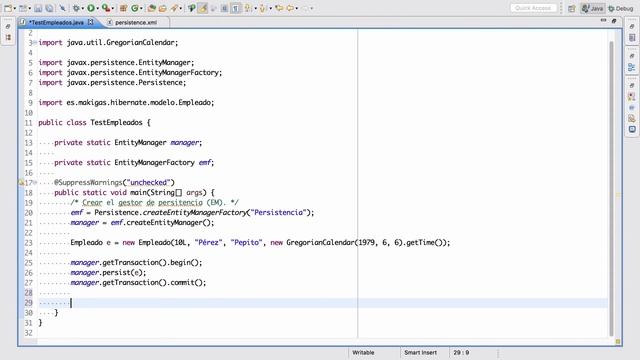Switch to the TestEmpleados.java tab
The width and height of the screenshot is (640, 360).
coord(56,22)
